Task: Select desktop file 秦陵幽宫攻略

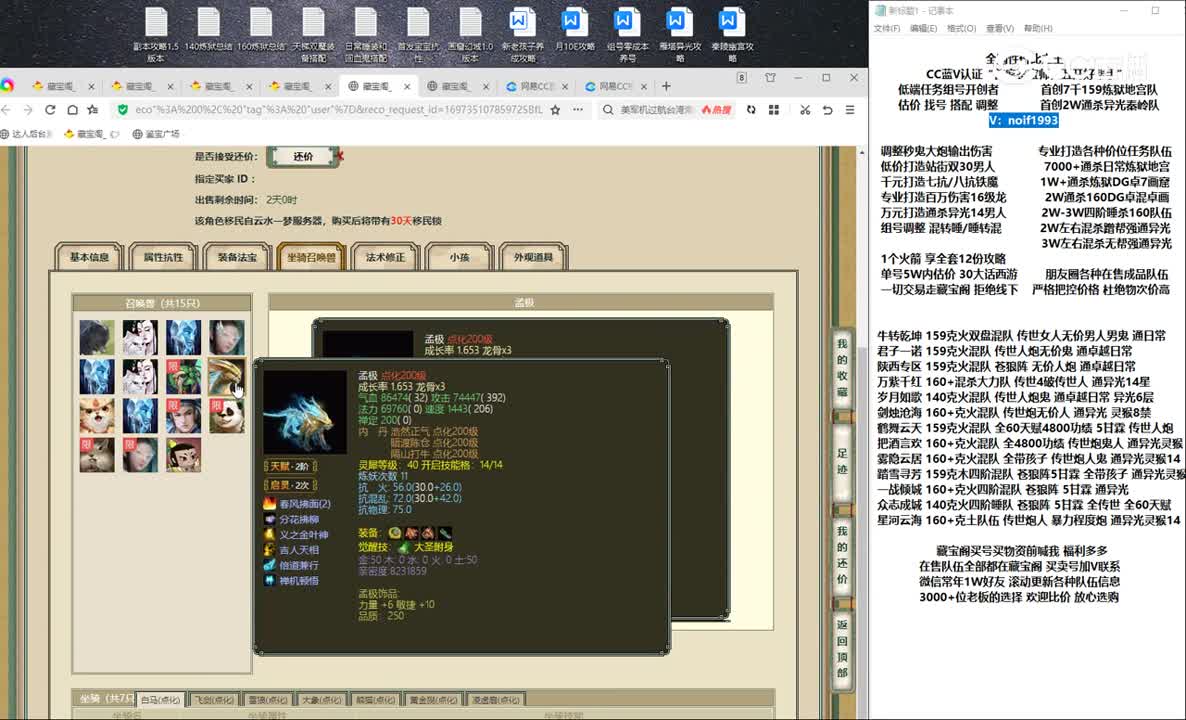Action: pos(731,34)
